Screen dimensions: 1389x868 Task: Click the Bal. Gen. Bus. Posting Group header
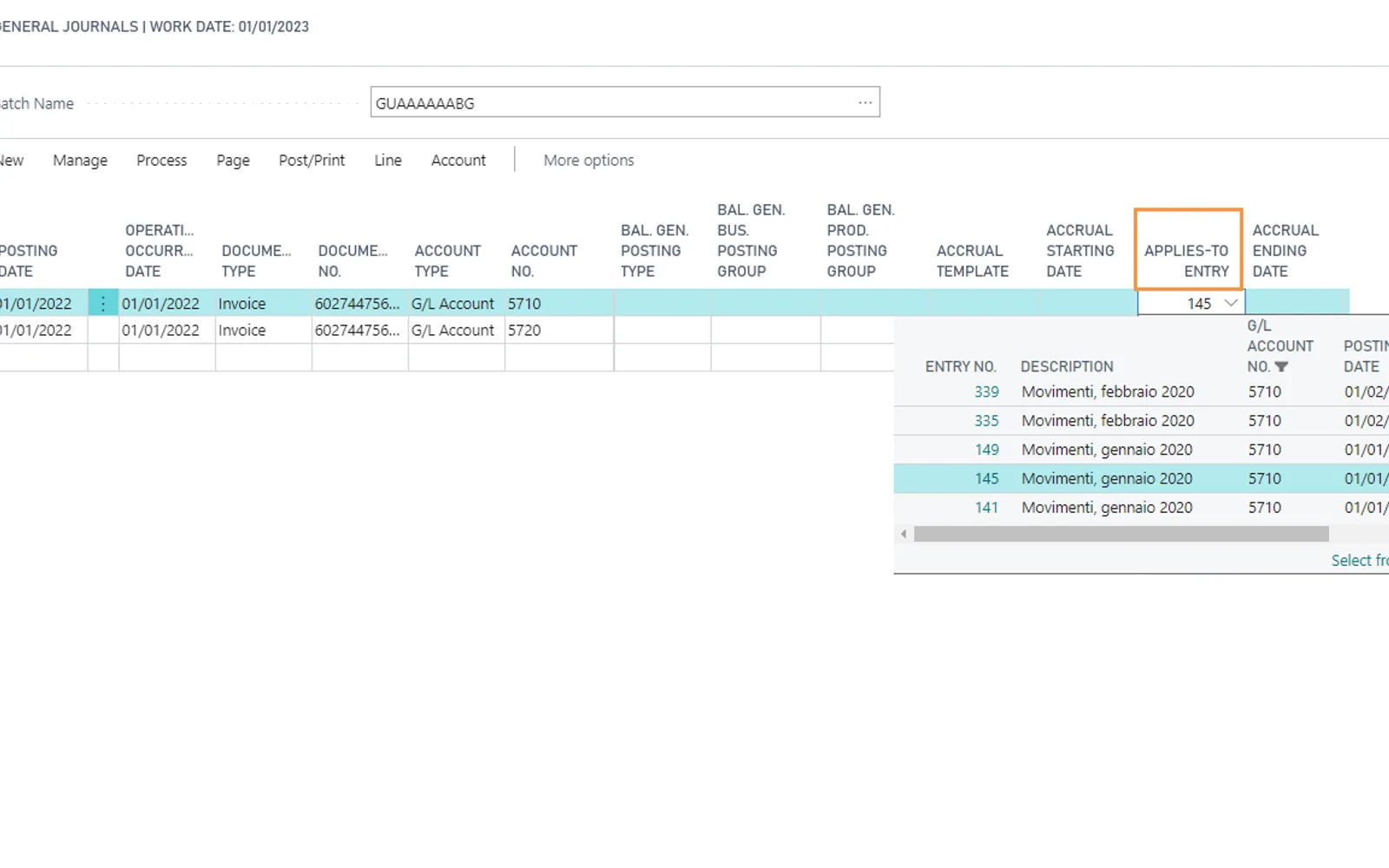pos(751,240)
